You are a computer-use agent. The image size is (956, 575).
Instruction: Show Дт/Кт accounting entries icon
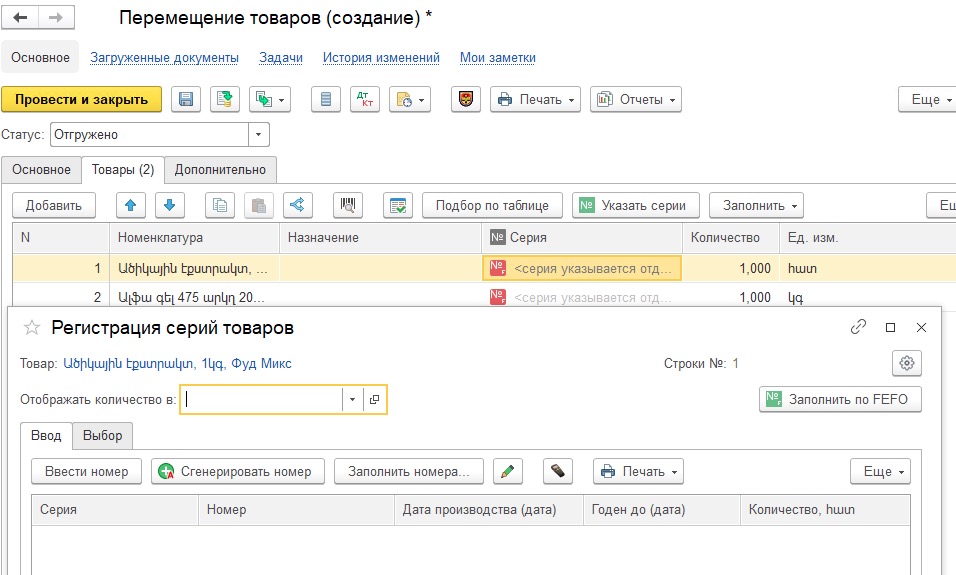(365, 99)
